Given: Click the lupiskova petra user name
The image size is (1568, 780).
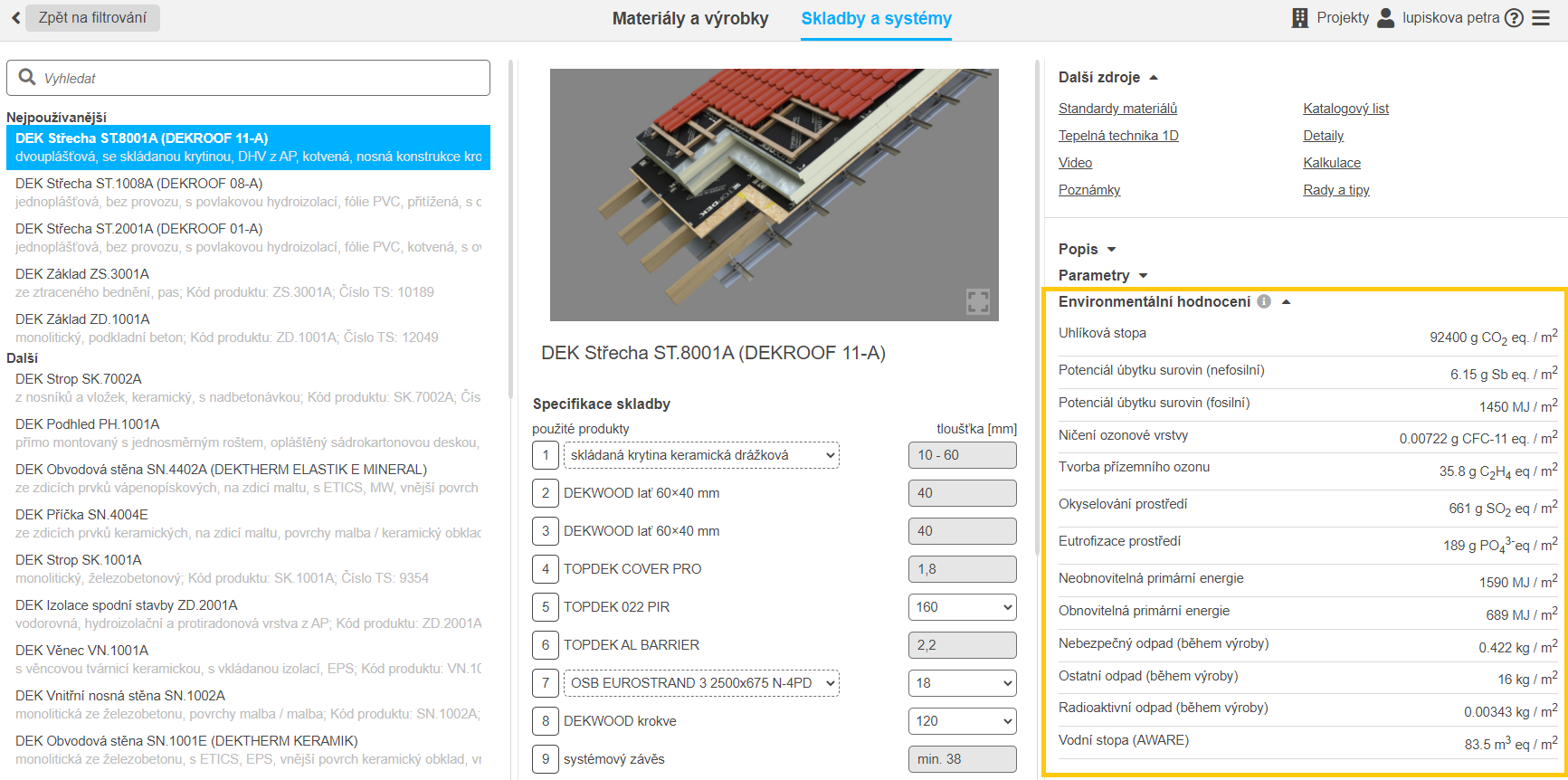Looking at the screenshot, I should tap(1450, 17).
